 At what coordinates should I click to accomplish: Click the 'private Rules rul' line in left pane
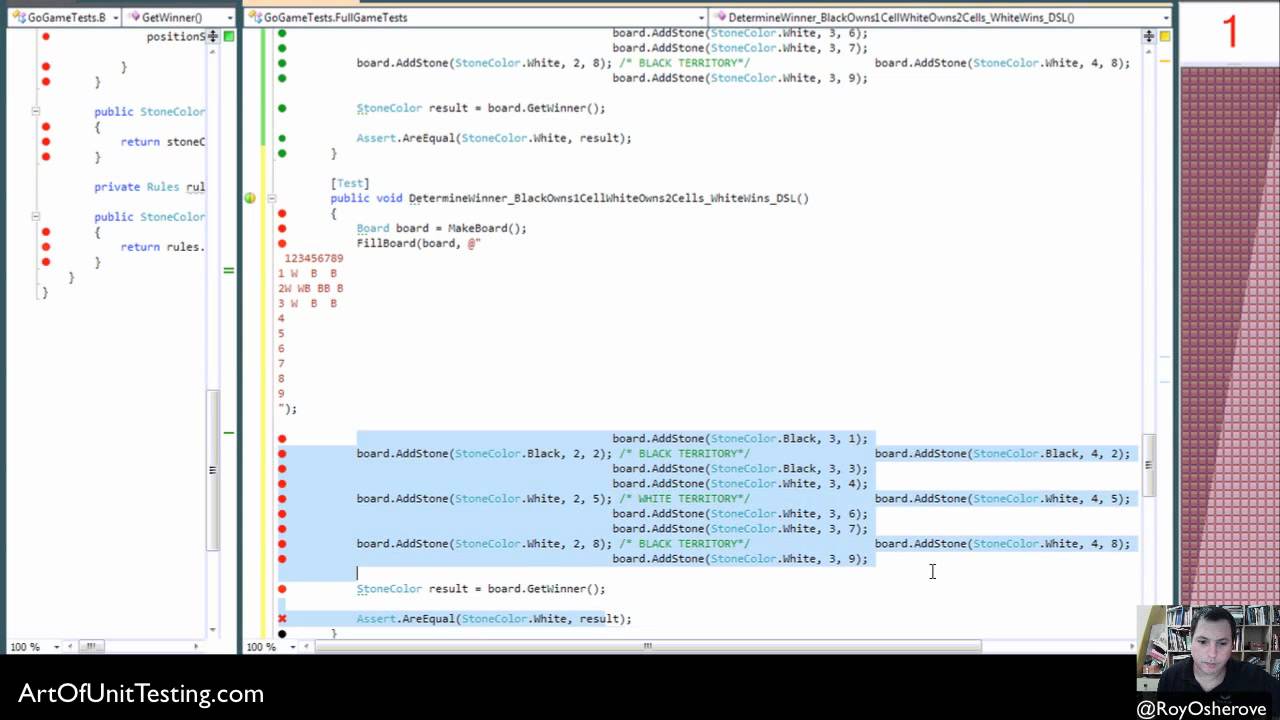(x=150, y=187)
